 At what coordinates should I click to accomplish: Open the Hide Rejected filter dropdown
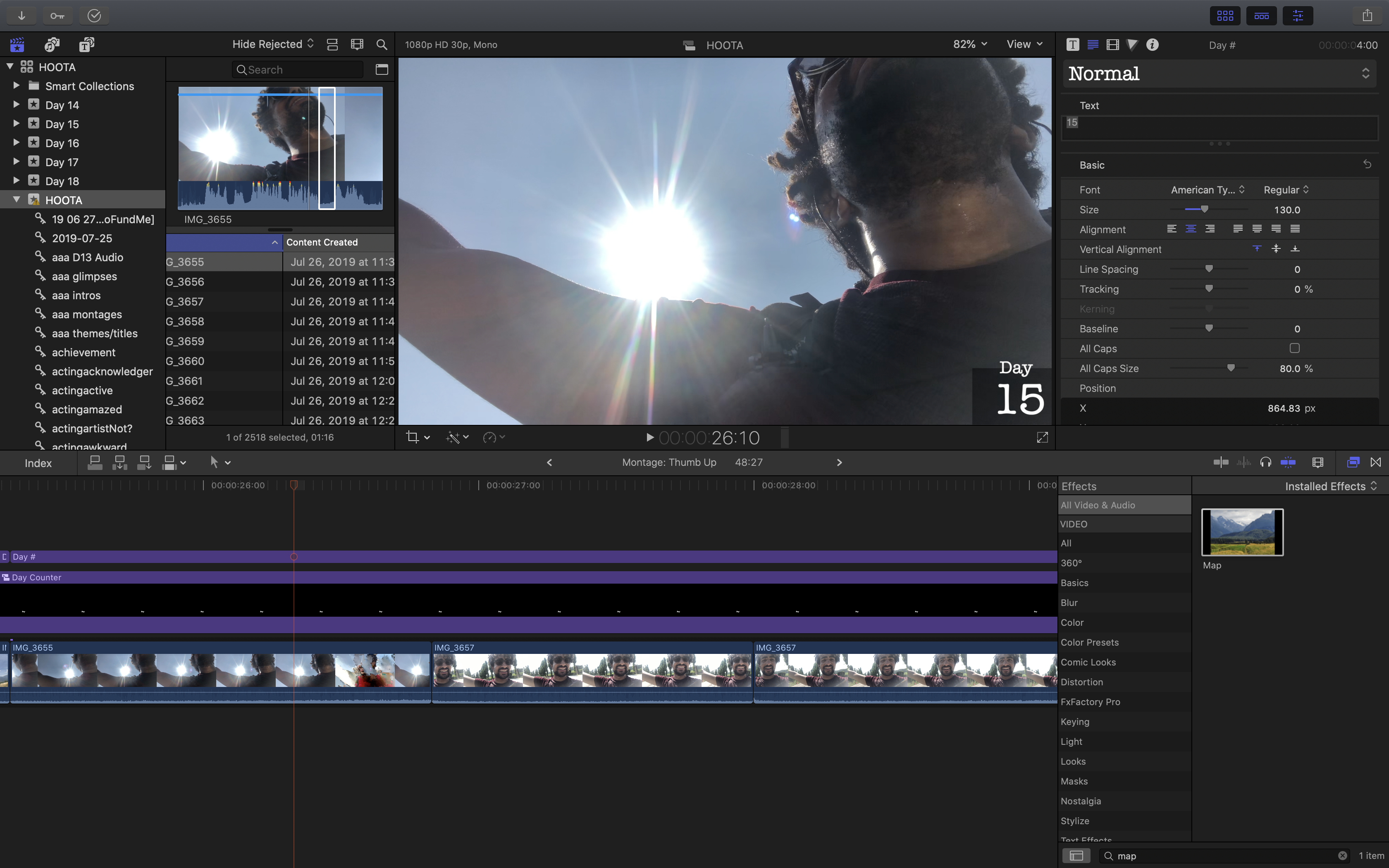(273, 44)
